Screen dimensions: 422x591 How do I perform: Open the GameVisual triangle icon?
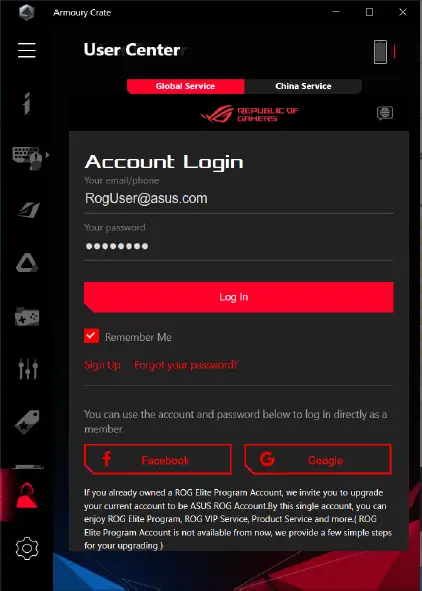pos(27,263)
